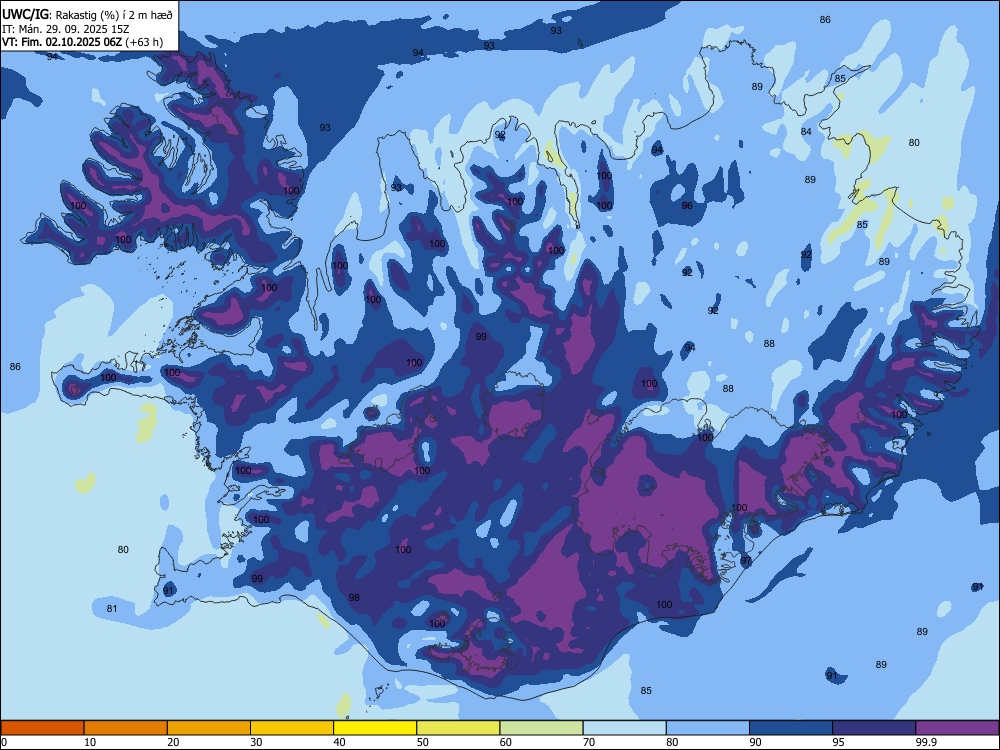1000x750 pixels.
Task: Click the golden 30–40 legend swatch
Action: click(292, 728)
